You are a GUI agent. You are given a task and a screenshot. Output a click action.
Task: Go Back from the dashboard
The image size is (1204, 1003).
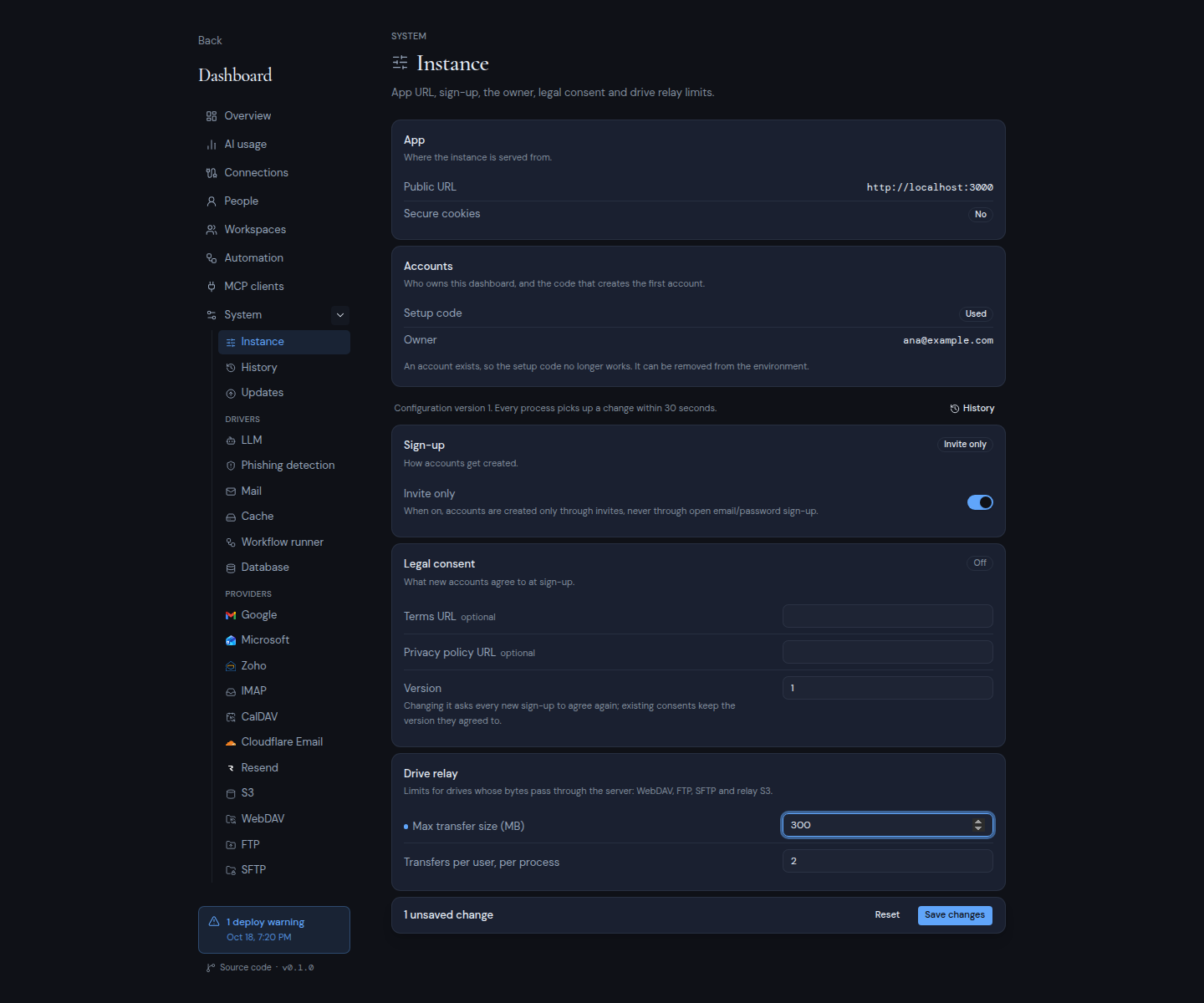tap(210, 40)
